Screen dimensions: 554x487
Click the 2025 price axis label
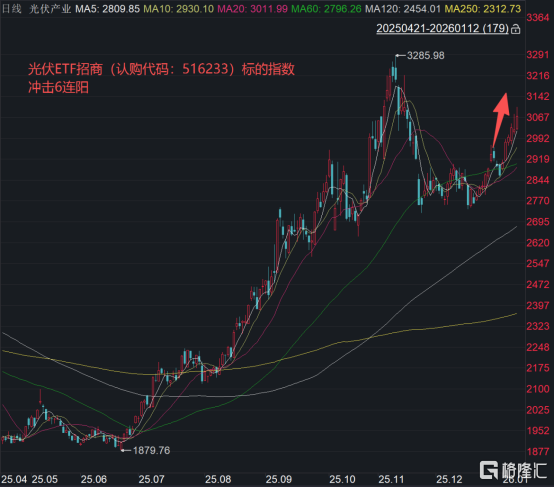(x=538, y=410)
